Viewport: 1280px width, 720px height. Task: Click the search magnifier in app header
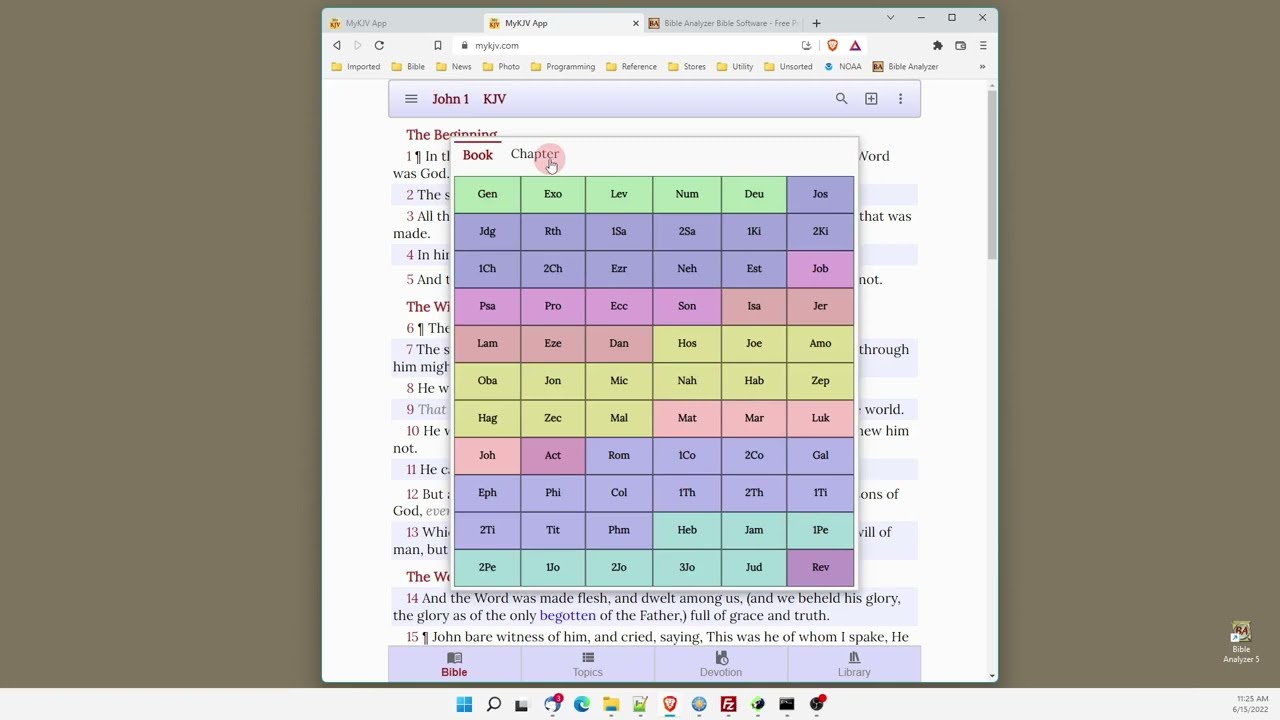(x=841, y=99)
